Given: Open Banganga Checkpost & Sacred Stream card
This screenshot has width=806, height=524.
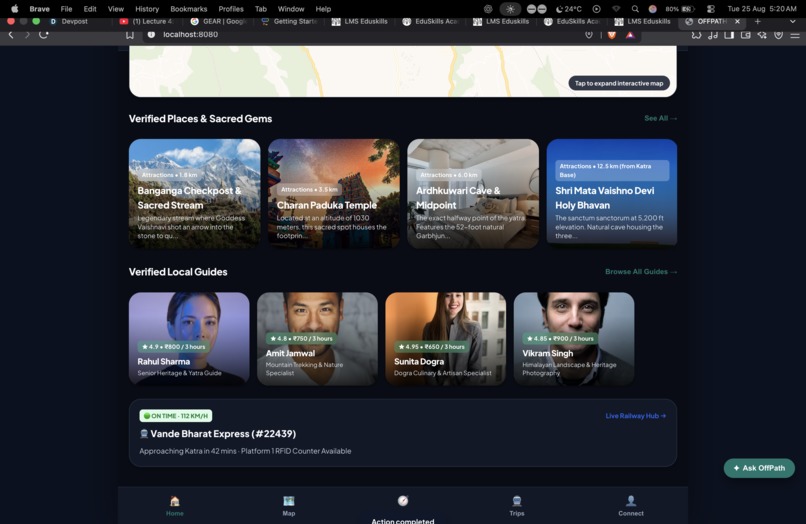Looking at the screenshot, I should point(194,193).
